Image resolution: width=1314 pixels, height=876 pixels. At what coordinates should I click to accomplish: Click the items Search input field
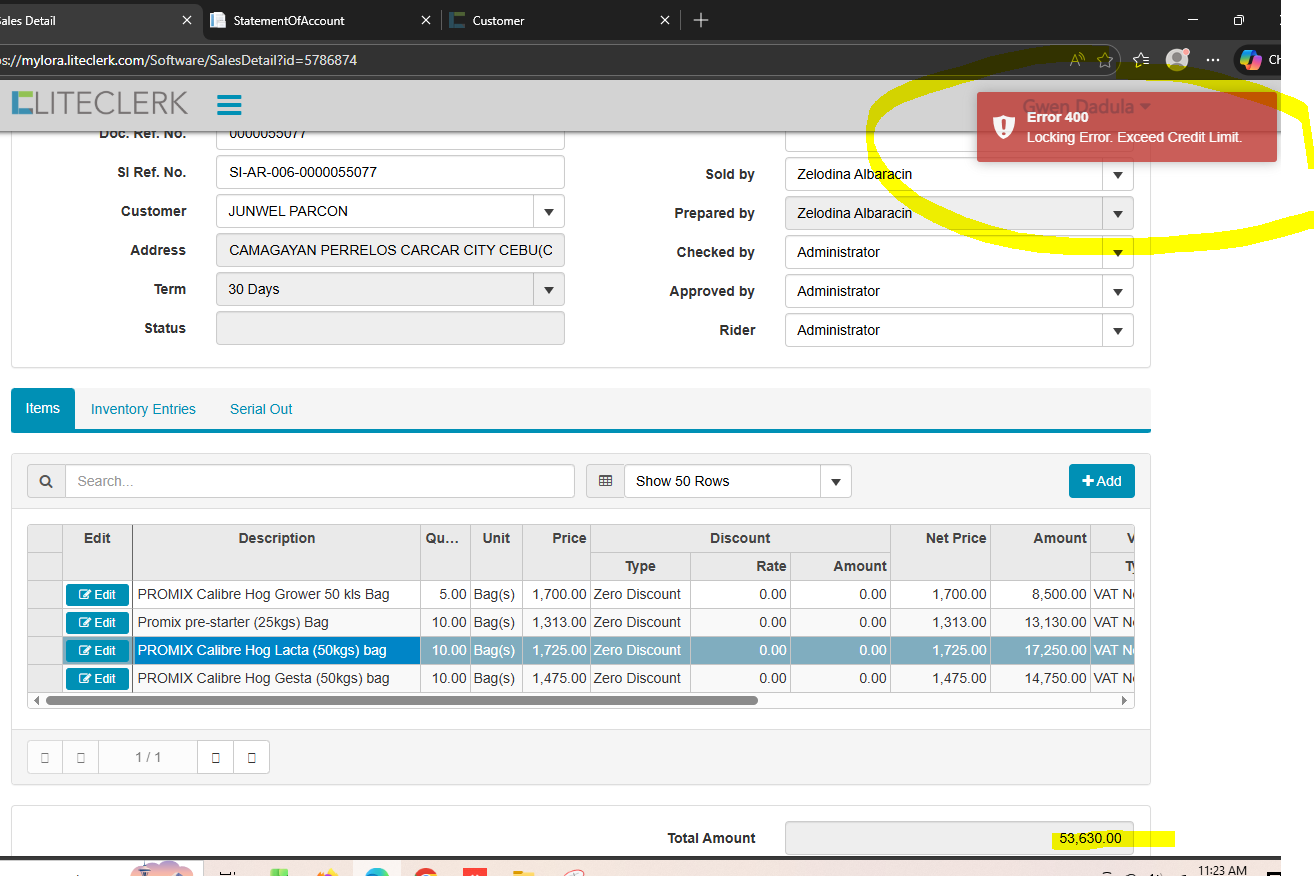320,481
